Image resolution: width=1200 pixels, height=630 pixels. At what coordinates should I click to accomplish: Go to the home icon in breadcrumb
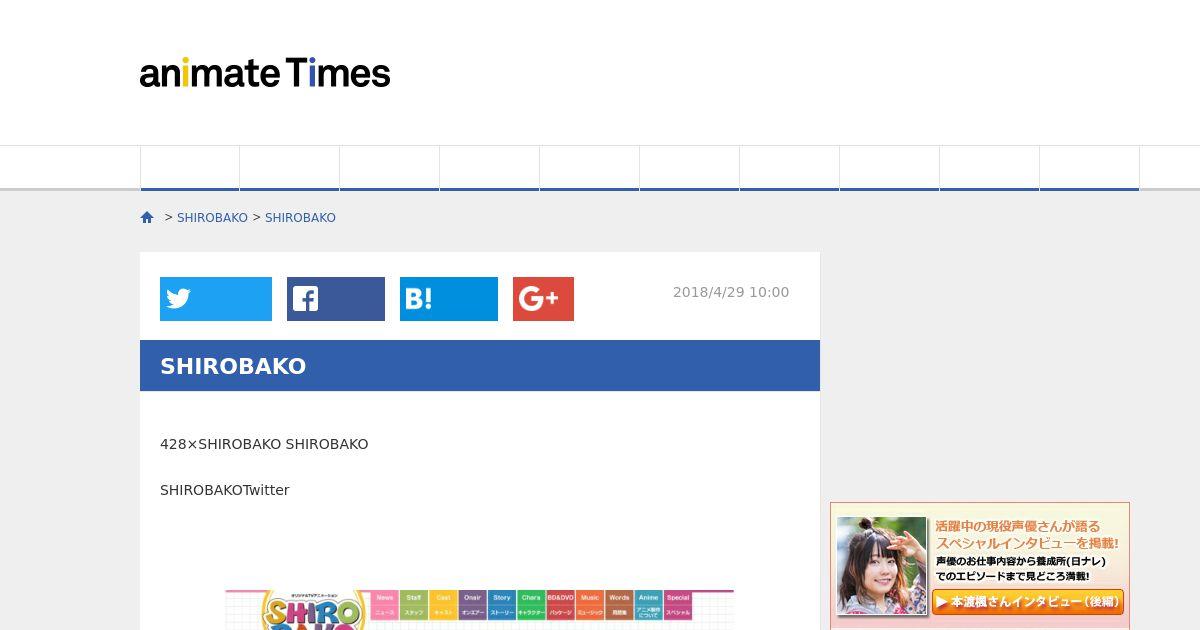pos(147,217)
